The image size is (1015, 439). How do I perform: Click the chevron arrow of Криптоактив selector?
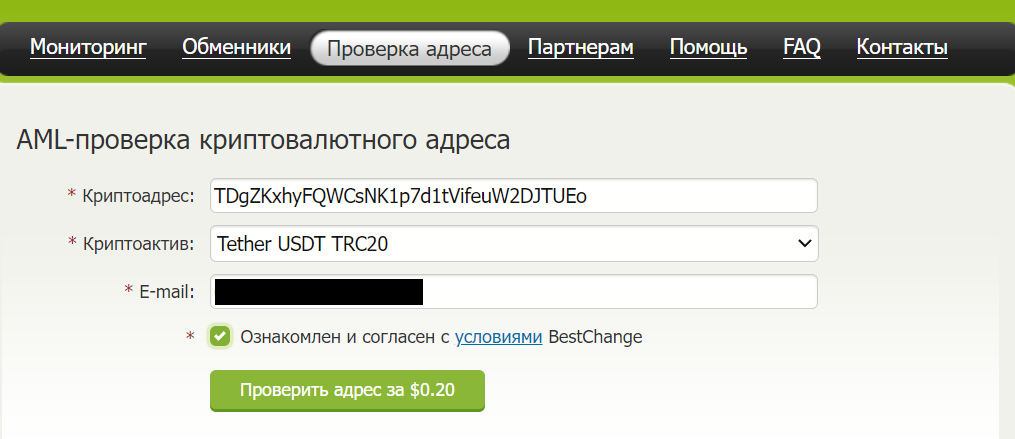coord(804,243)
